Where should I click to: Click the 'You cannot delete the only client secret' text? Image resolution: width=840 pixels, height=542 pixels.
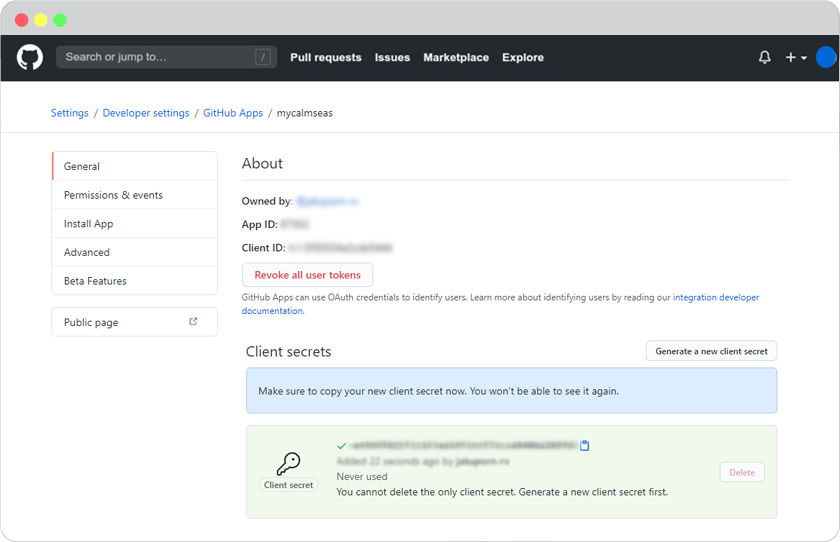tap(502, 492)
